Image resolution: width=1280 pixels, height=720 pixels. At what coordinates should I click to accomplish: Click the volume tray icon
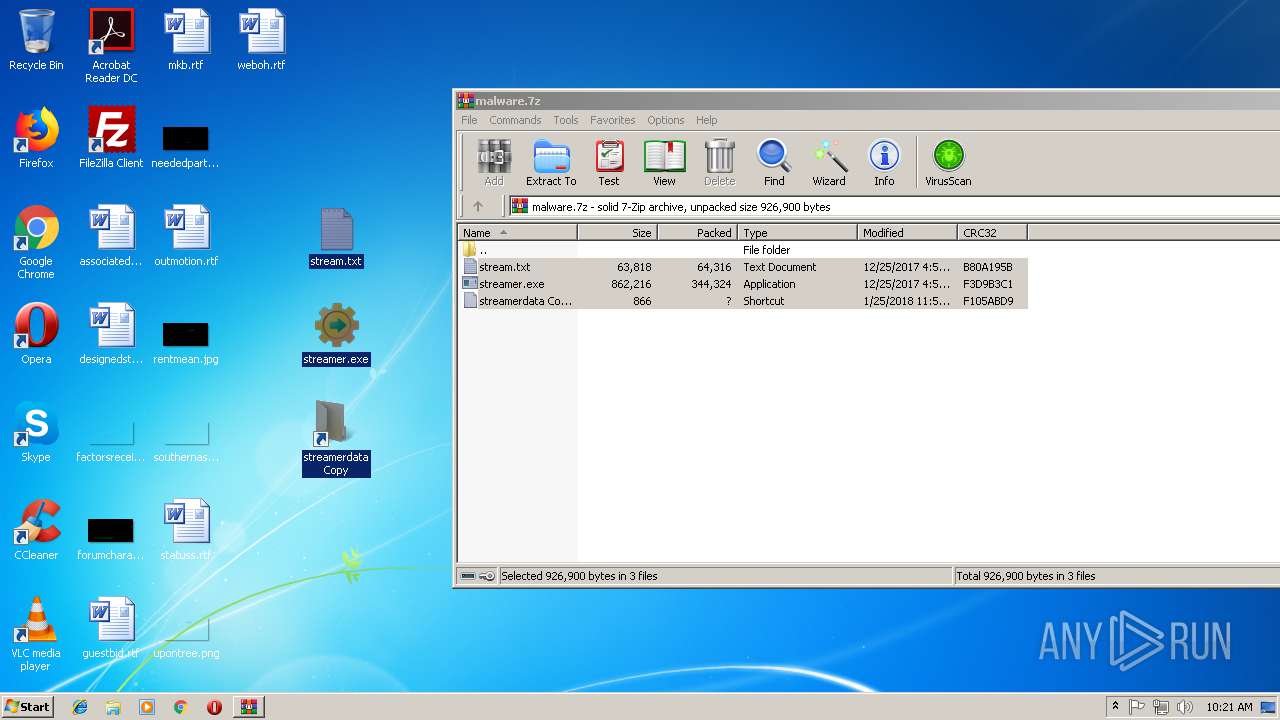click(x=1185, y=707)
